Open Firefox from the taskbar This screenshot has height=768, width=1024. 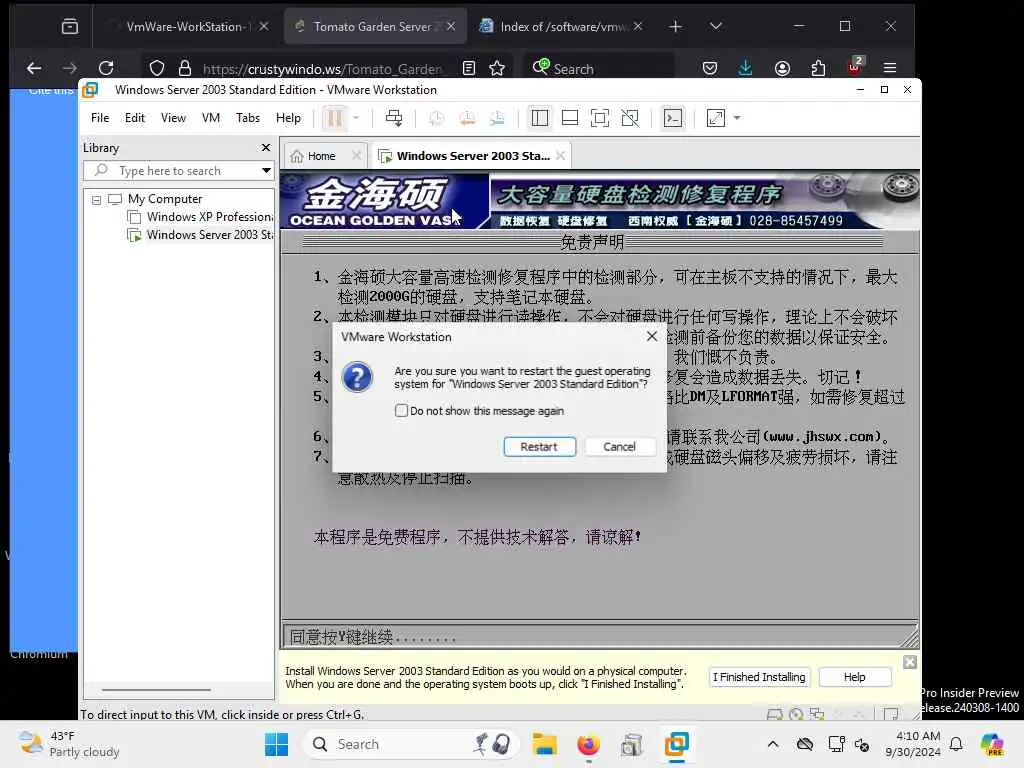click(588, 744)
